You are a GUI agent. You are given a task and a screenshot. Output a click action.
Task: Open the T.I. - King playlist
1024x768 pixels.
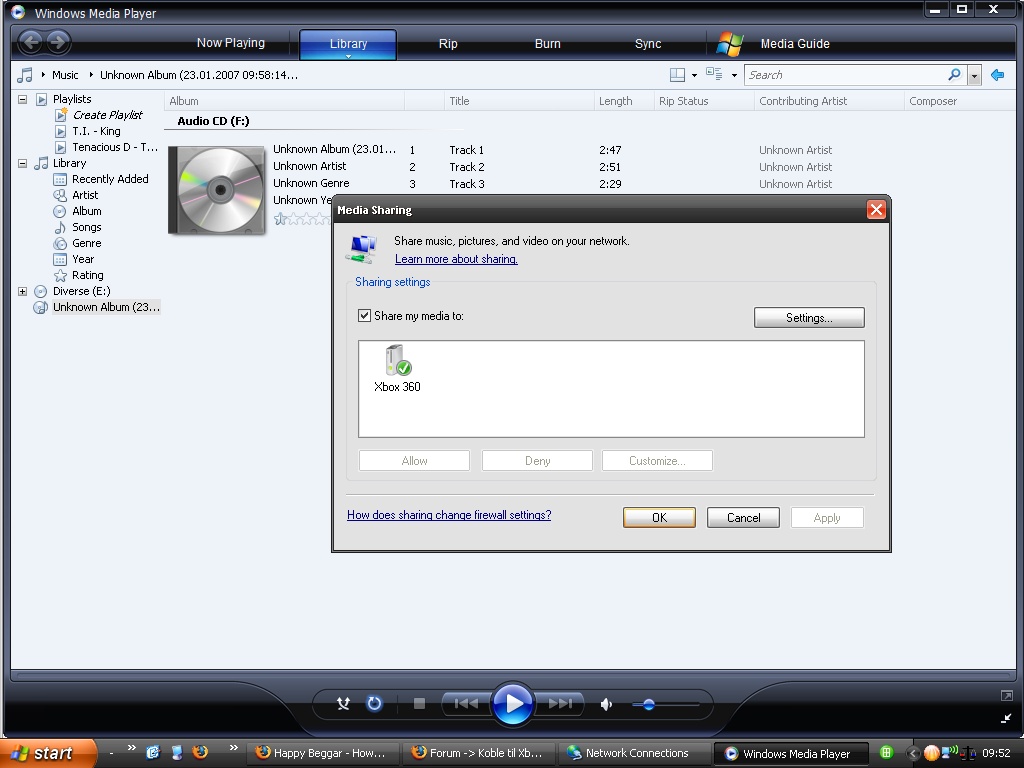tap(97, 131)
